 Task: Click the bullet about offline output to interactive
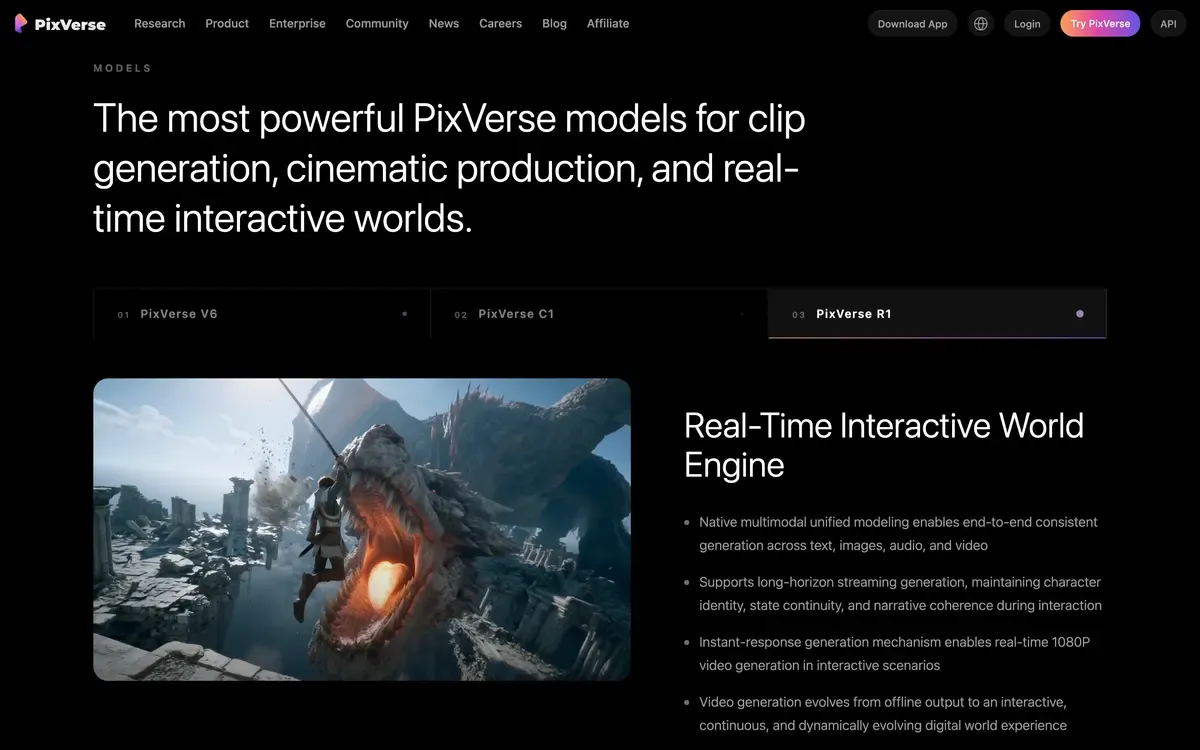pos(875,714)
